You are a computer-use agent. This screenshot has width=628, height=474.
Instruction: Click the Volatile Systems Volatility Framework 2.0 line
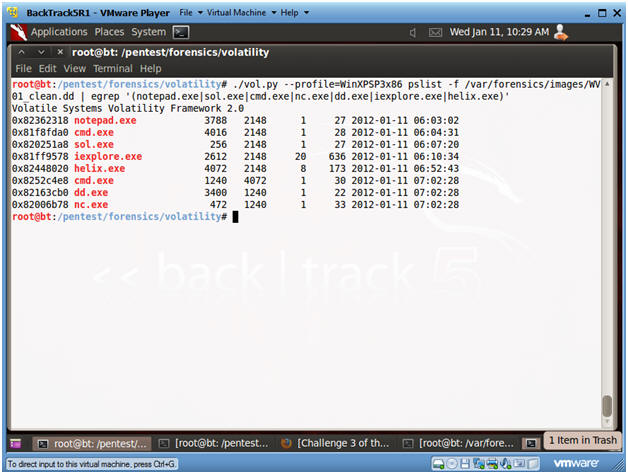point(128,109)
